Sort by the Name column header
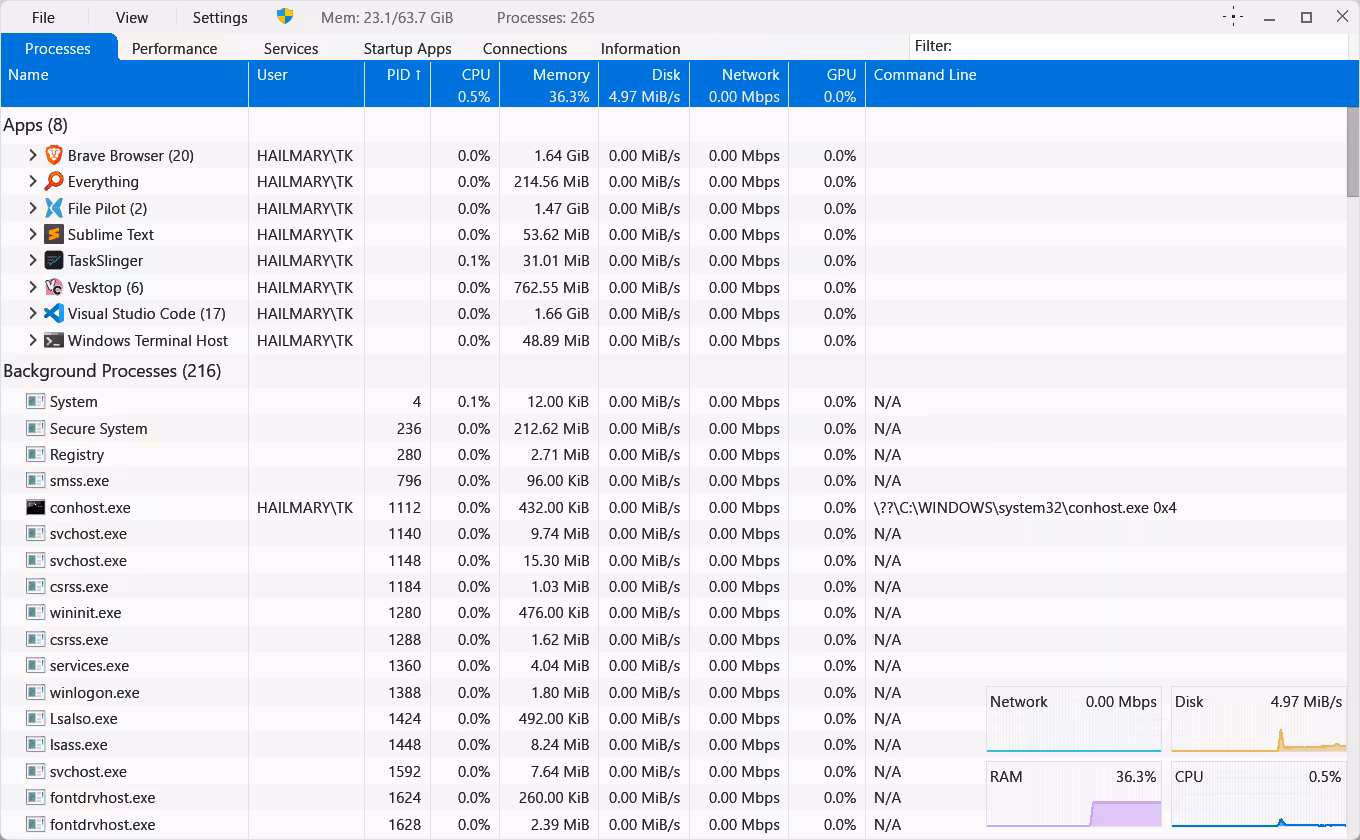The height and width of the screenshot is (840, 1360). point(124,84)
